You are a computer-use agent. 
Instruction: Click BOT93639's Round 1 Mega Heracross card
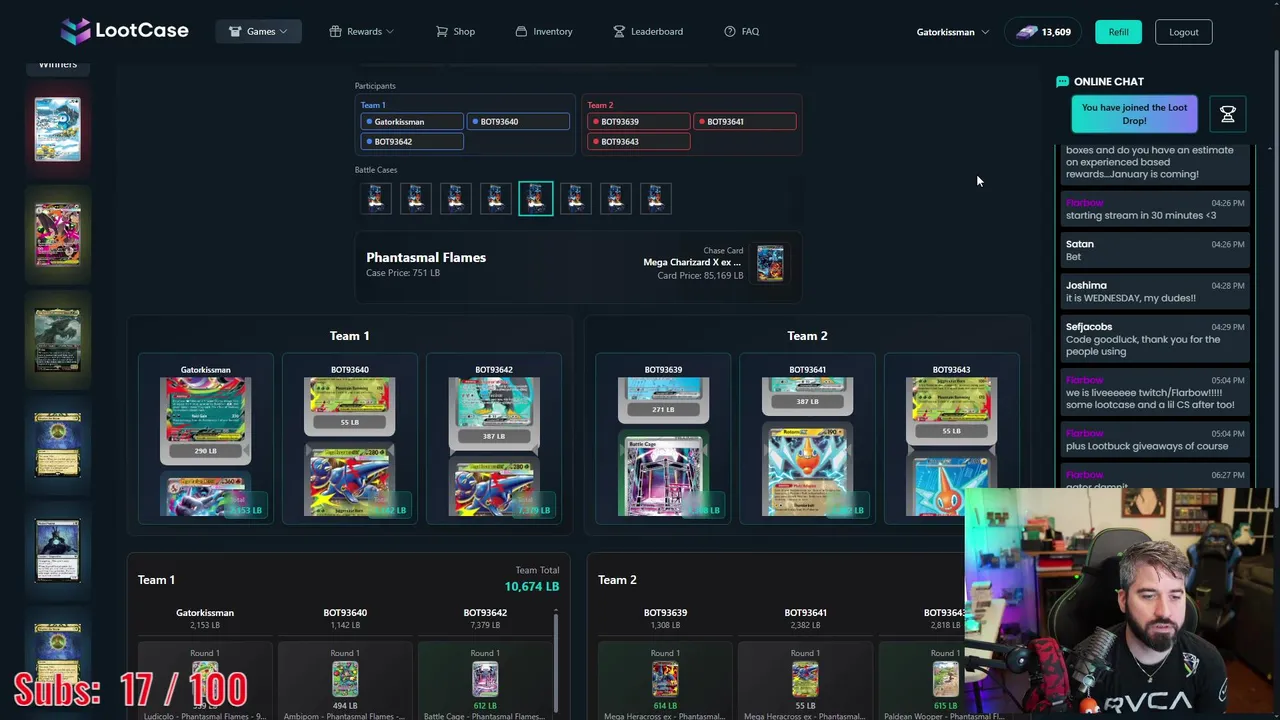[x=665, y=680]
